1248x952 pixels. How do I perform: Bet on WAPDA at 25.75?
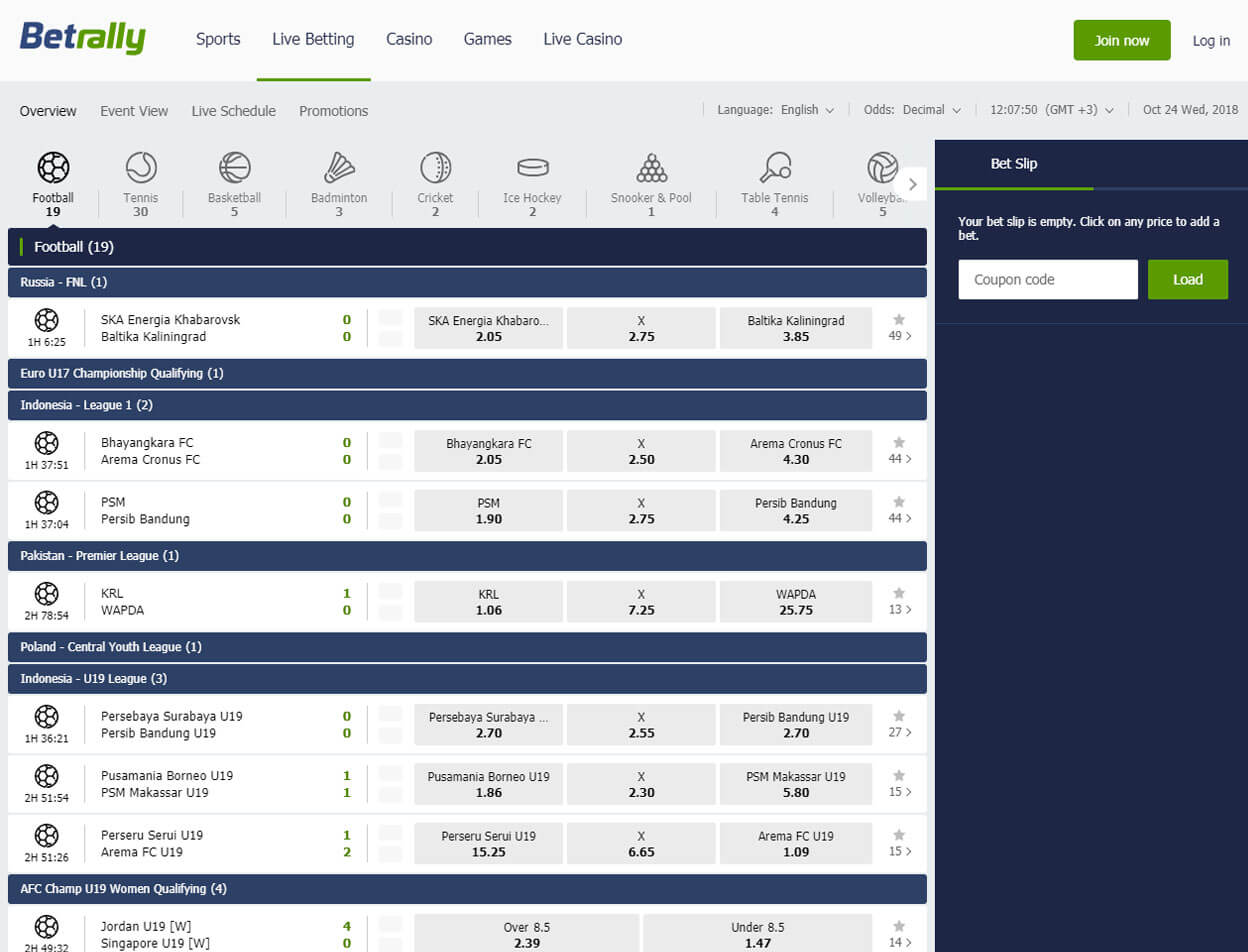pyautogui.click(x=796, y=601)
